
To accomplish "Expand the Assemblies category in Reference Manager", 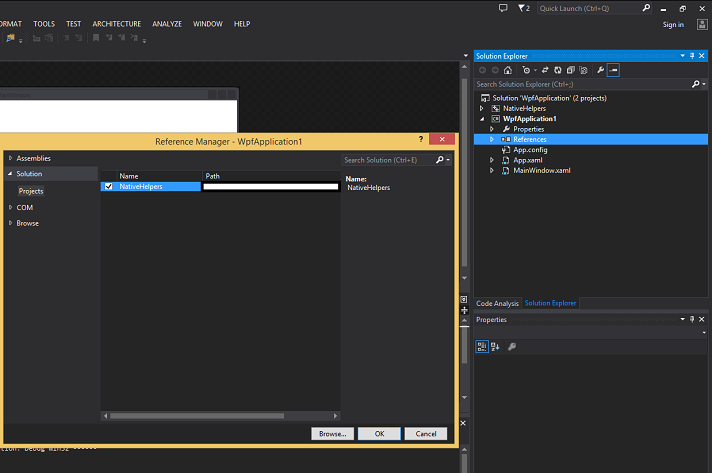I will pos(10,158).
